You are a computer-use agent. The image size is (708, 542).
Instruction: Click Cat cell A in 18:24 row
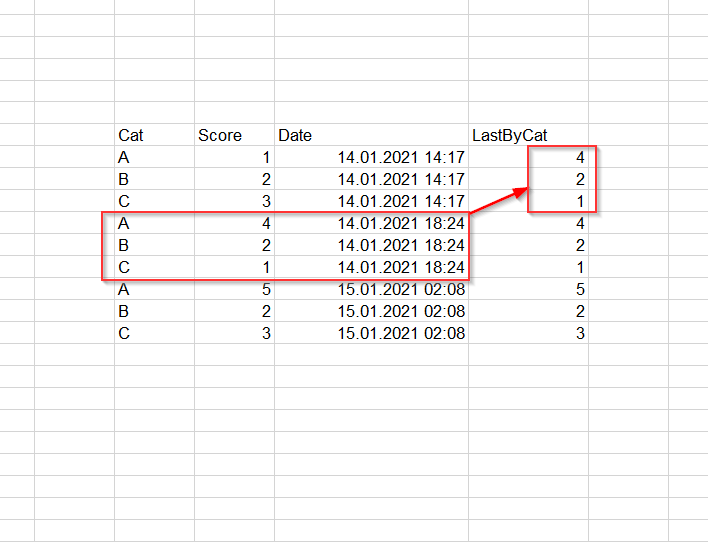154,223
